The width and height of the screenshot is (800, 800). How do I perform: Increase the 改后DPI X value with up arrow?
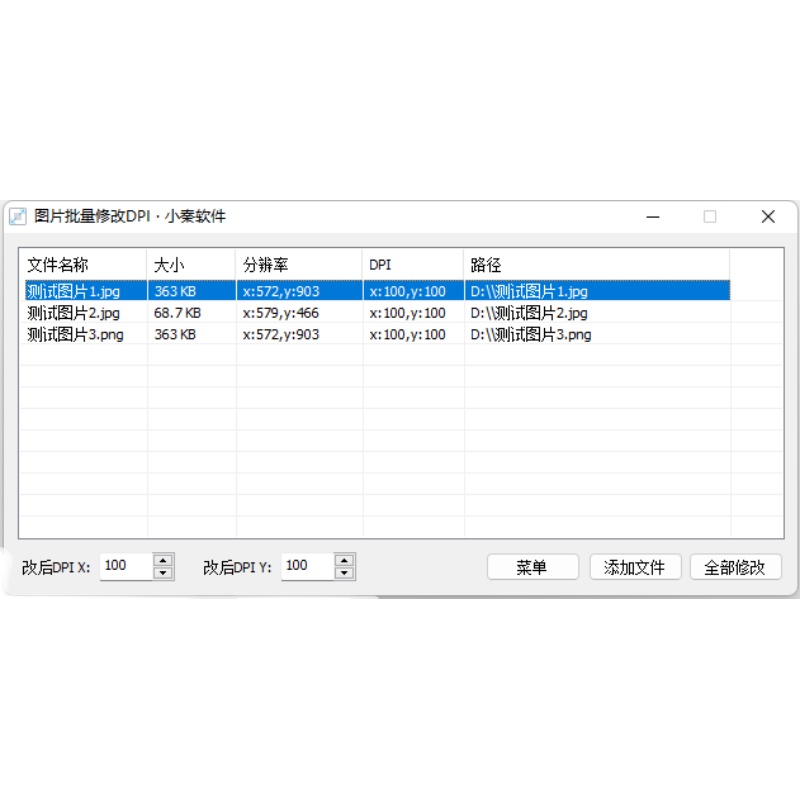click(x=164, y=561)
